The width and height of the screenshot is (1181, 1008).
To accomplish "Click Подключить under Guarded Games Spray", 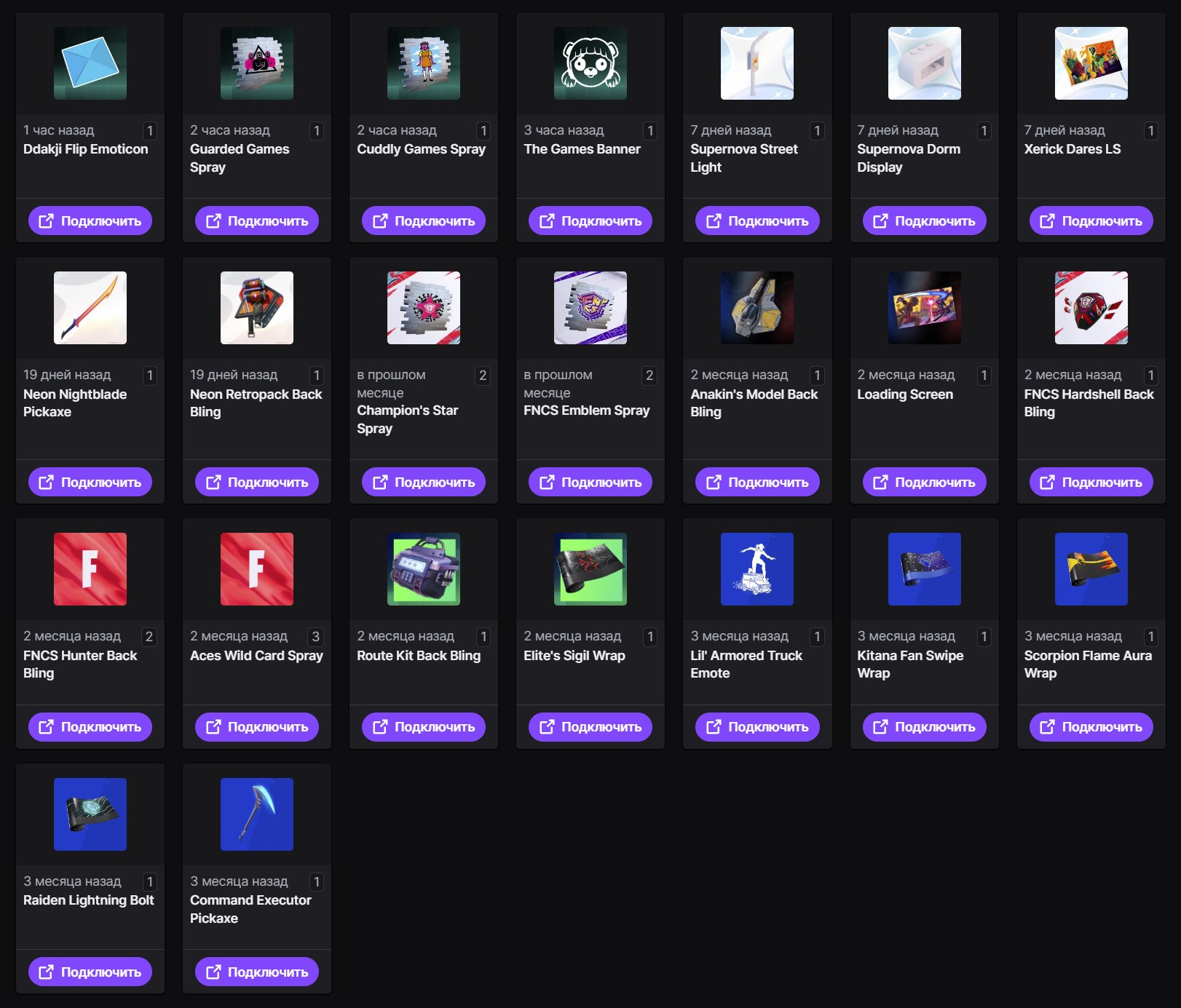I will pyautogui.click(x=257, y=221).
